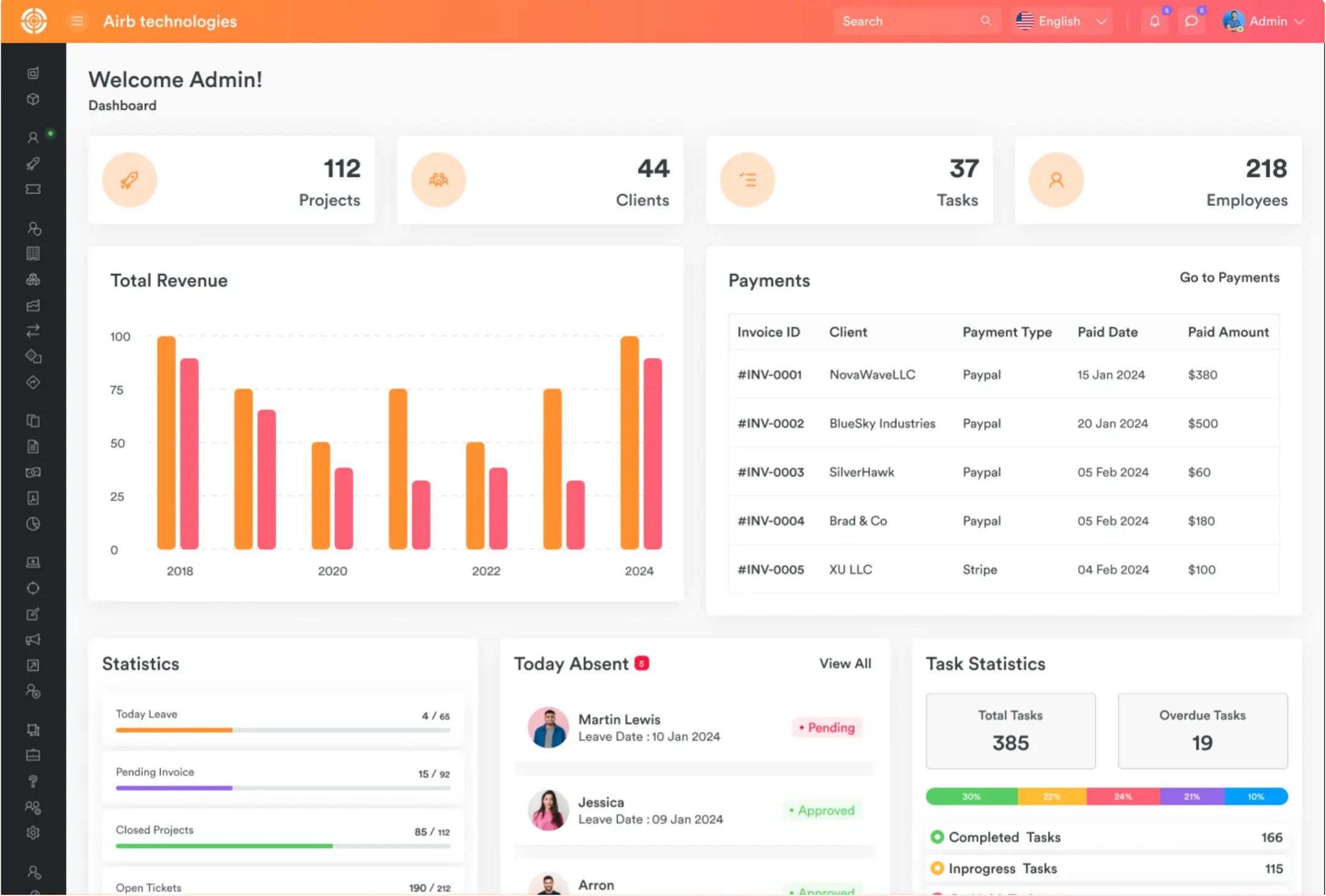Screen dimensions: 1326x896
Task: Open the notifications bell
Action: click(x=1154, y=21)
